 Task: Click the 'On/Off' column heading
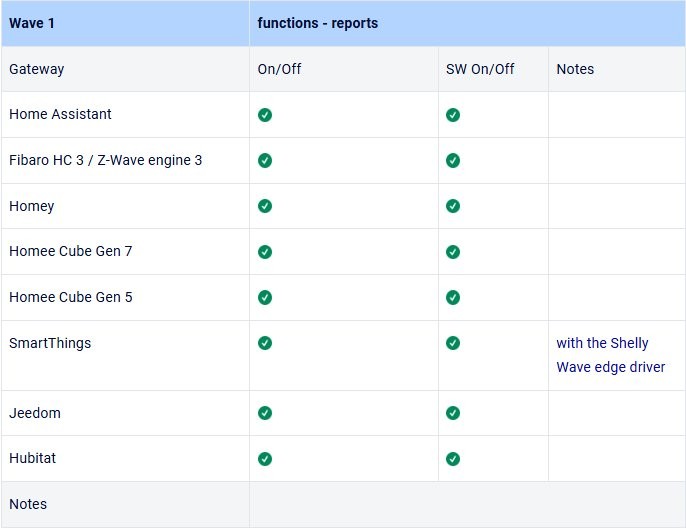click(279, 69)
